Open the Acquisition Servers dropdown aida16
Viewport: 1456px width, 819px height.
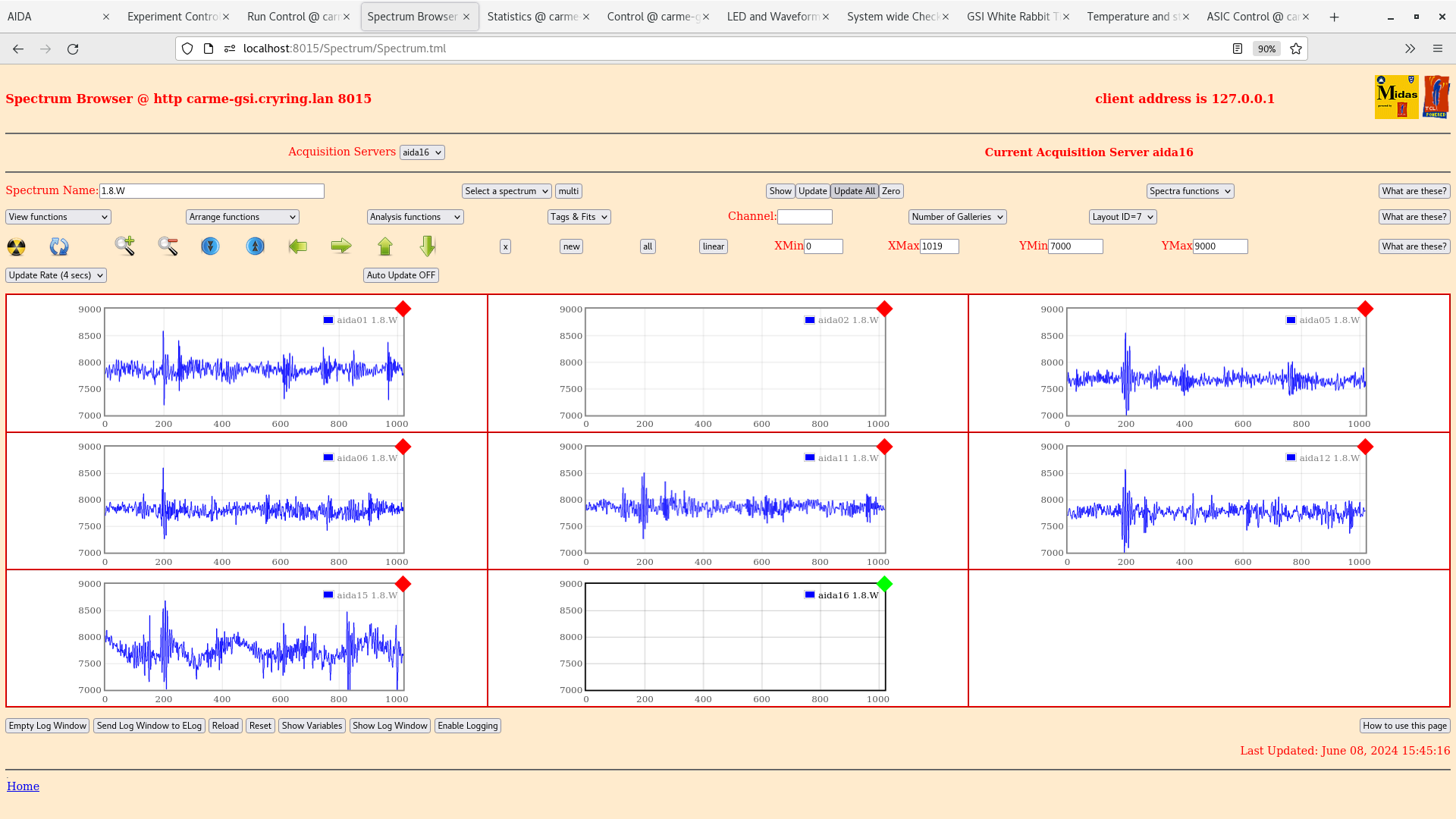click(x=421, y=152)
